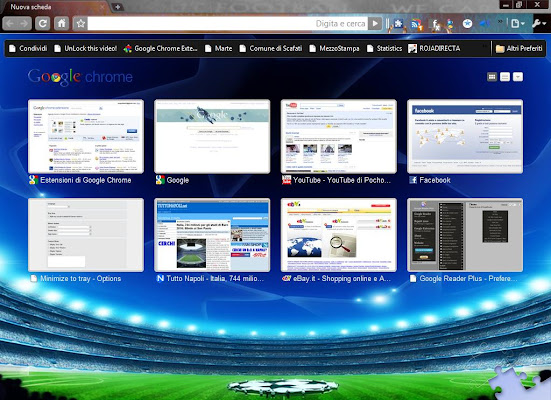Open the wrench settings menu

pyautogui.click(x=539, y=24)
